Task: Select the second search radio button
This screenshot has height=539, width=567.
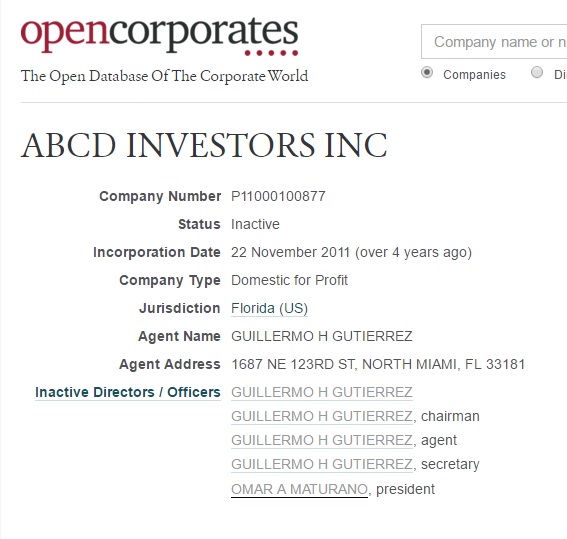Action: click(537, 73)
